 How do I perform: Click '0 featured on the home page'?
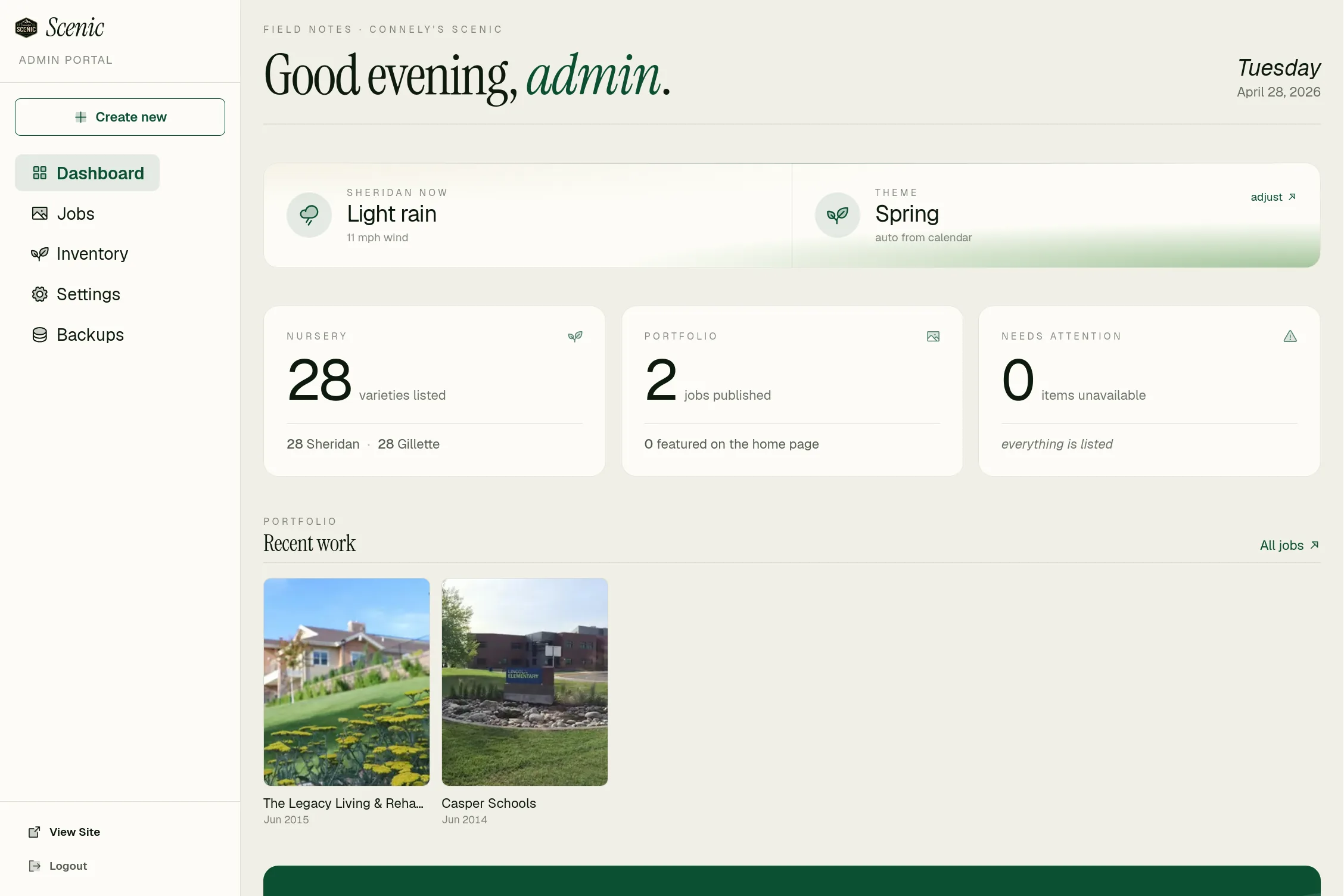pyautogui.click(x=732, y=444)
